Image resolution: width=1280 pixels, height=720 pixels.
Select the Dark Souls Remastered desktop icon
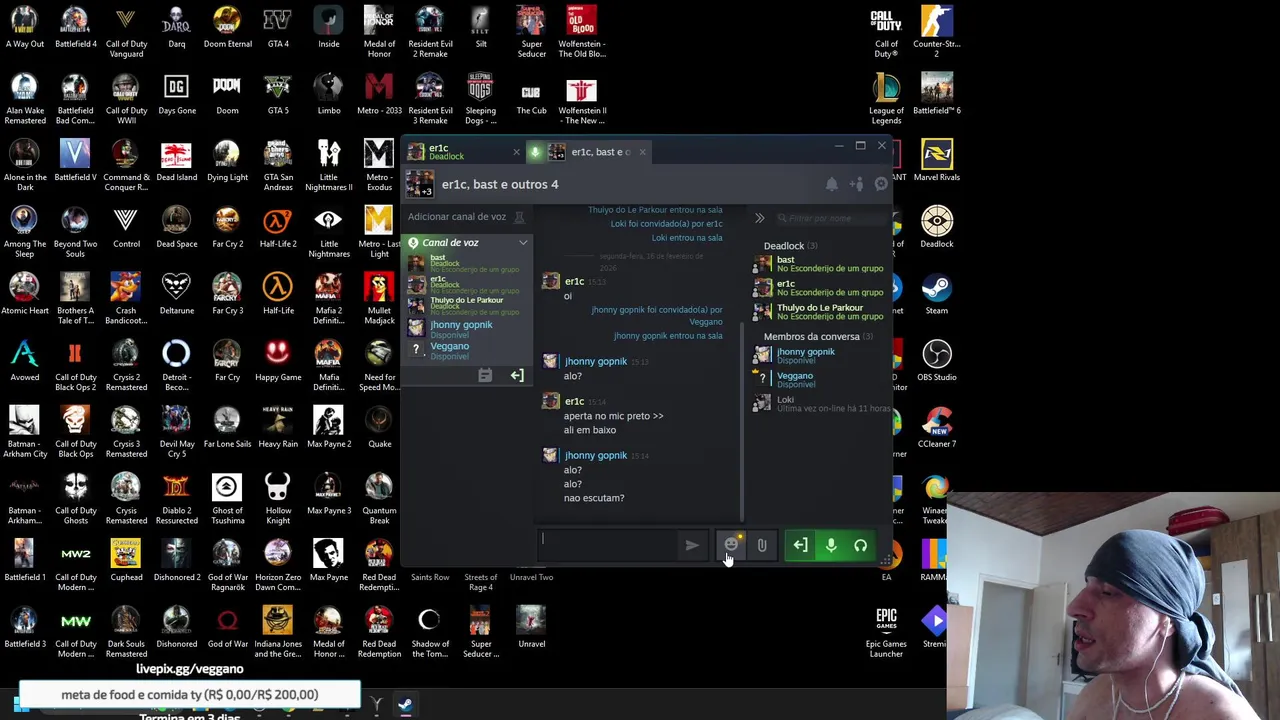(126, 633)
